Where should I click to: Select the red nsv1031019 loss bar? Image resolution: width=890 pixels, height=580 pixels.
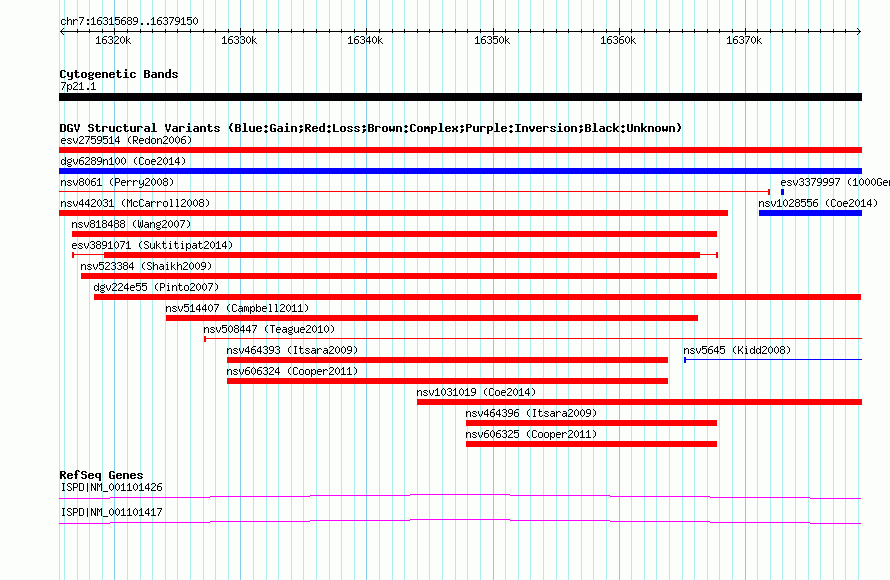click(x=640, y=402)
